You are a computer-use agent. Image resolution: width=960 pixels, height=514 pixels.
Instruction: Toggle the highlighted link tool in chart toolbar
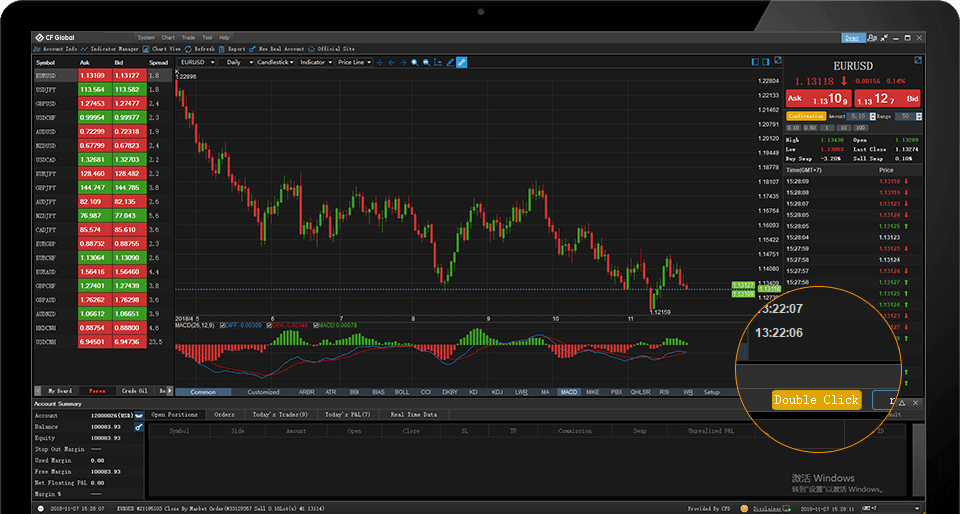tap(462, 62)
